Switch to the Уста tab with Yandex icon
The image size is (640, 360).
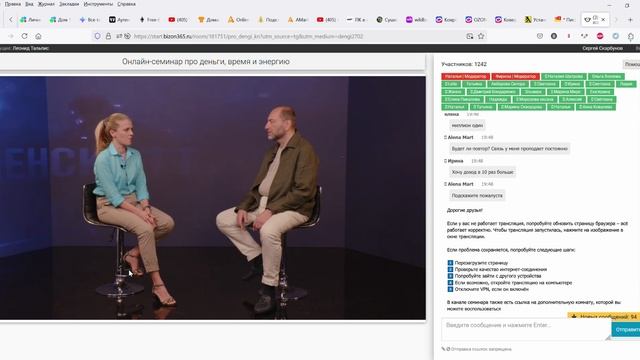click(x=535, y=20)
